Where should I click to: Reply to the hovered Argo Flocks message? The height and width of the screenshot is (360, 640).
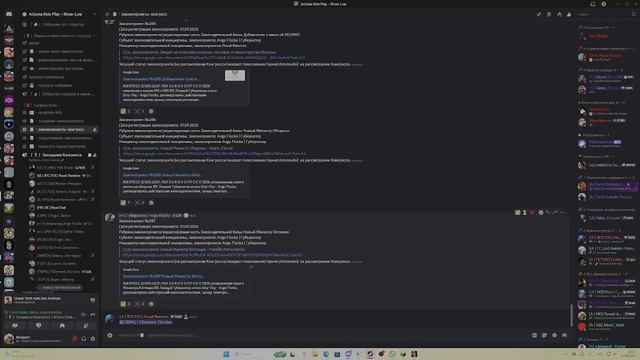point(548,213)
